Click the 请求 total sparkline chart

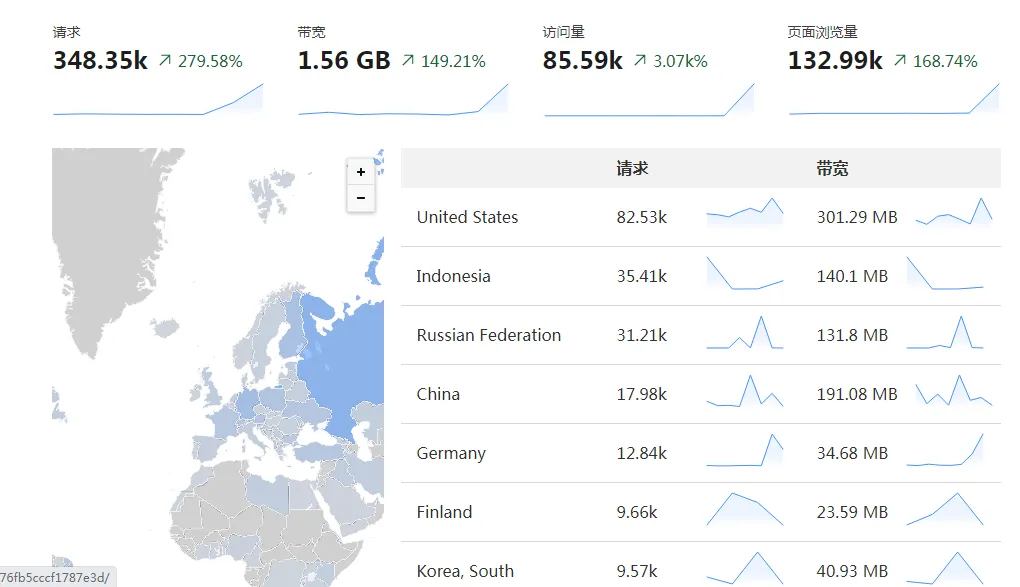coord(158,100)
